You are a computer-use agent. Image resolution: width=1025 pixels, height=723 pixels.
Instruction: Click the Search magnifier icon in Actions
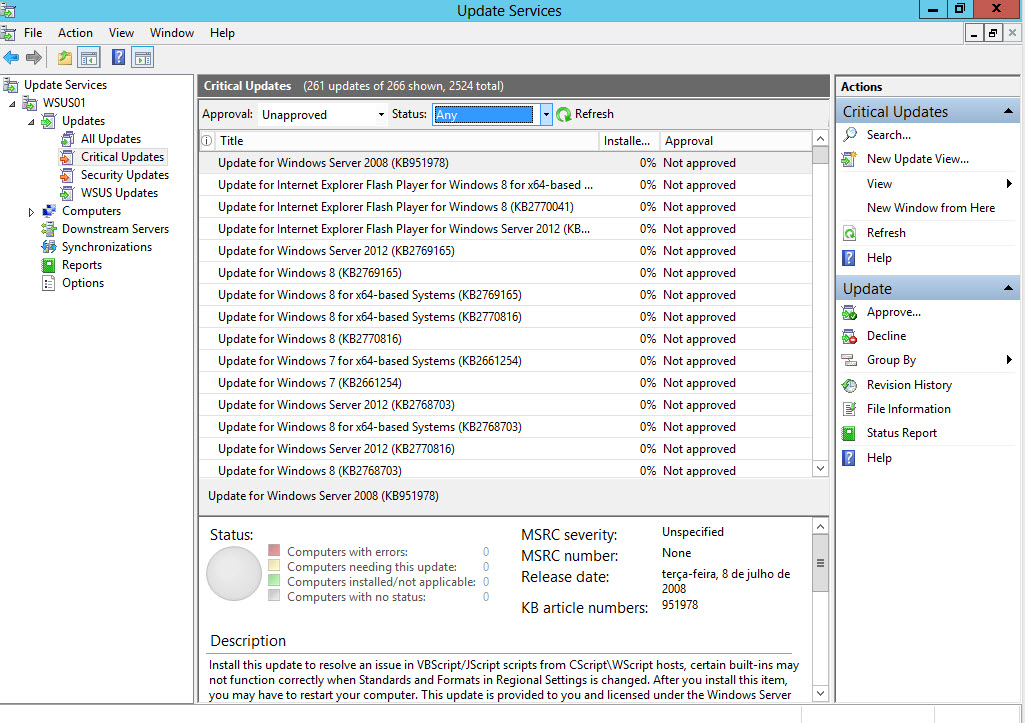tap(850, 135)
